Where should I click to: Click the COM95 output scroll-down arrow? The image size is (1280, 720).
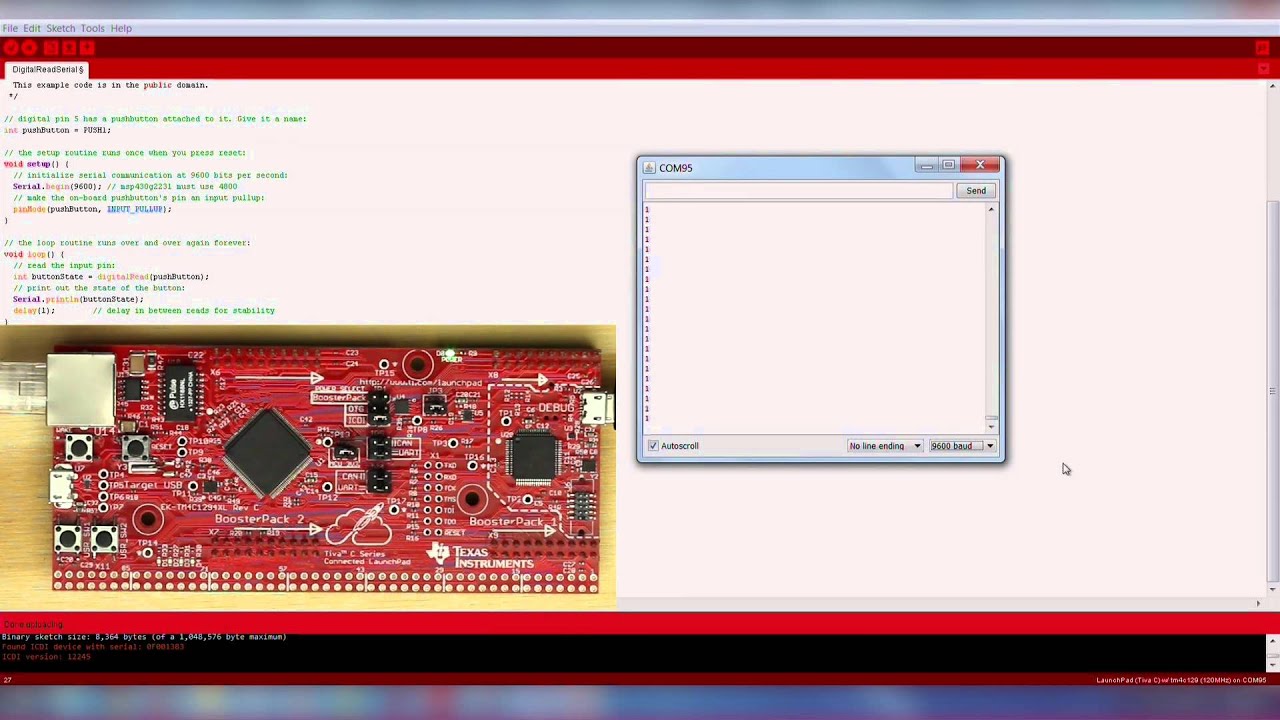click(991, 427)
